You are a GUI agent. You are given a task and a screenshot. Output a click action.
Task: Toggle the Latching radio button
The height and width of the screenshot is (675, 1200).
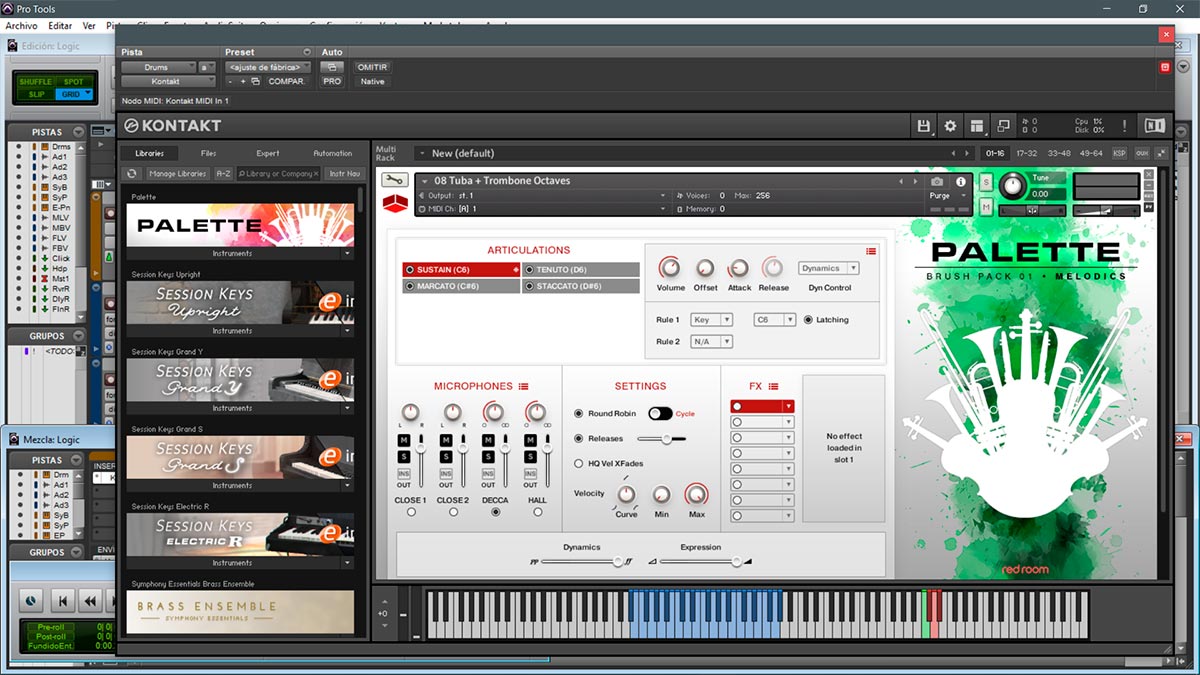click(x=809, y=320)
